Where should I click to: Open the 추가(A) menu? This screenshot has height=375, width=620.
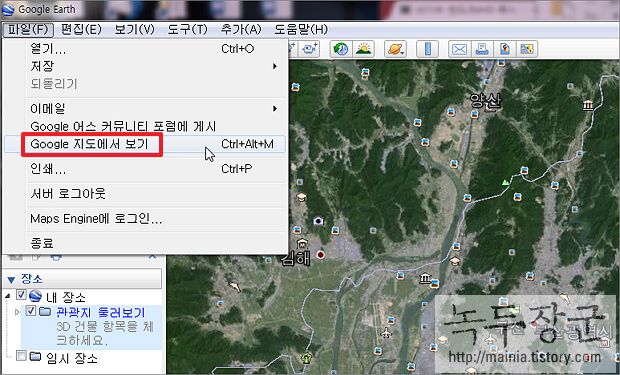(241, 30)
